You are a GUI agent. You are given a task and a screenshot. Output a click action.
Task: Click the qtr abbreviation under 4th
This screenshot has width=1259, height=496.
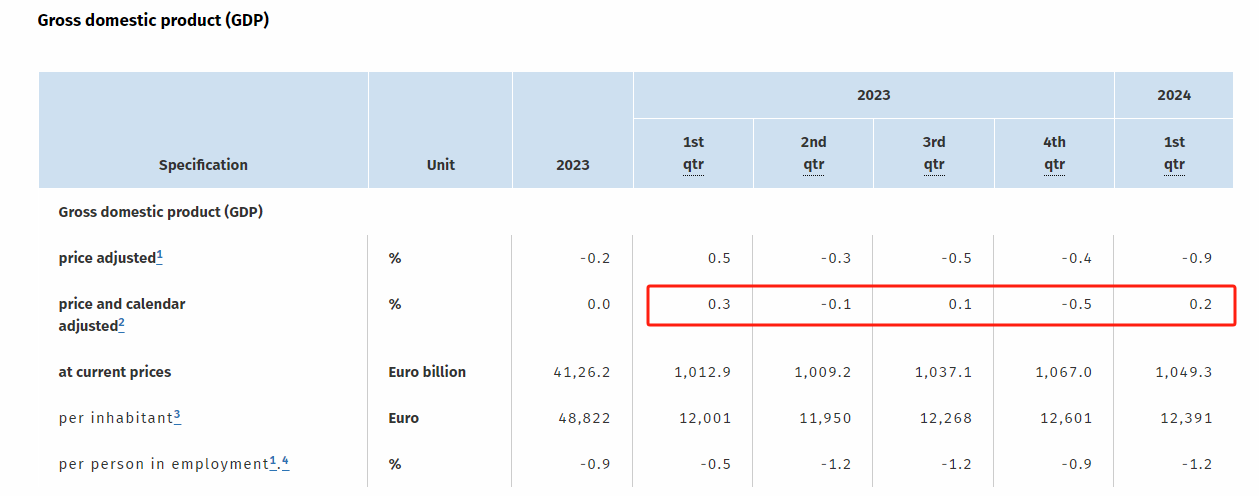[x=1054, y=165]
